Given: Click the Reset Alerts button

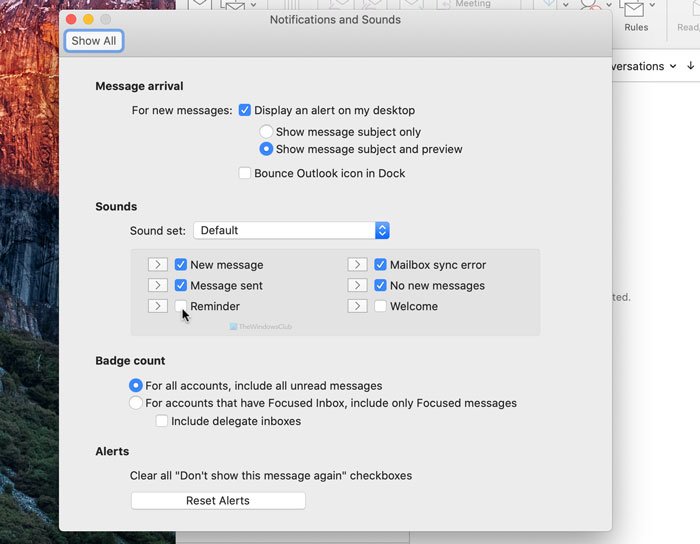Looking at the screenshot, I should [218, 501].
